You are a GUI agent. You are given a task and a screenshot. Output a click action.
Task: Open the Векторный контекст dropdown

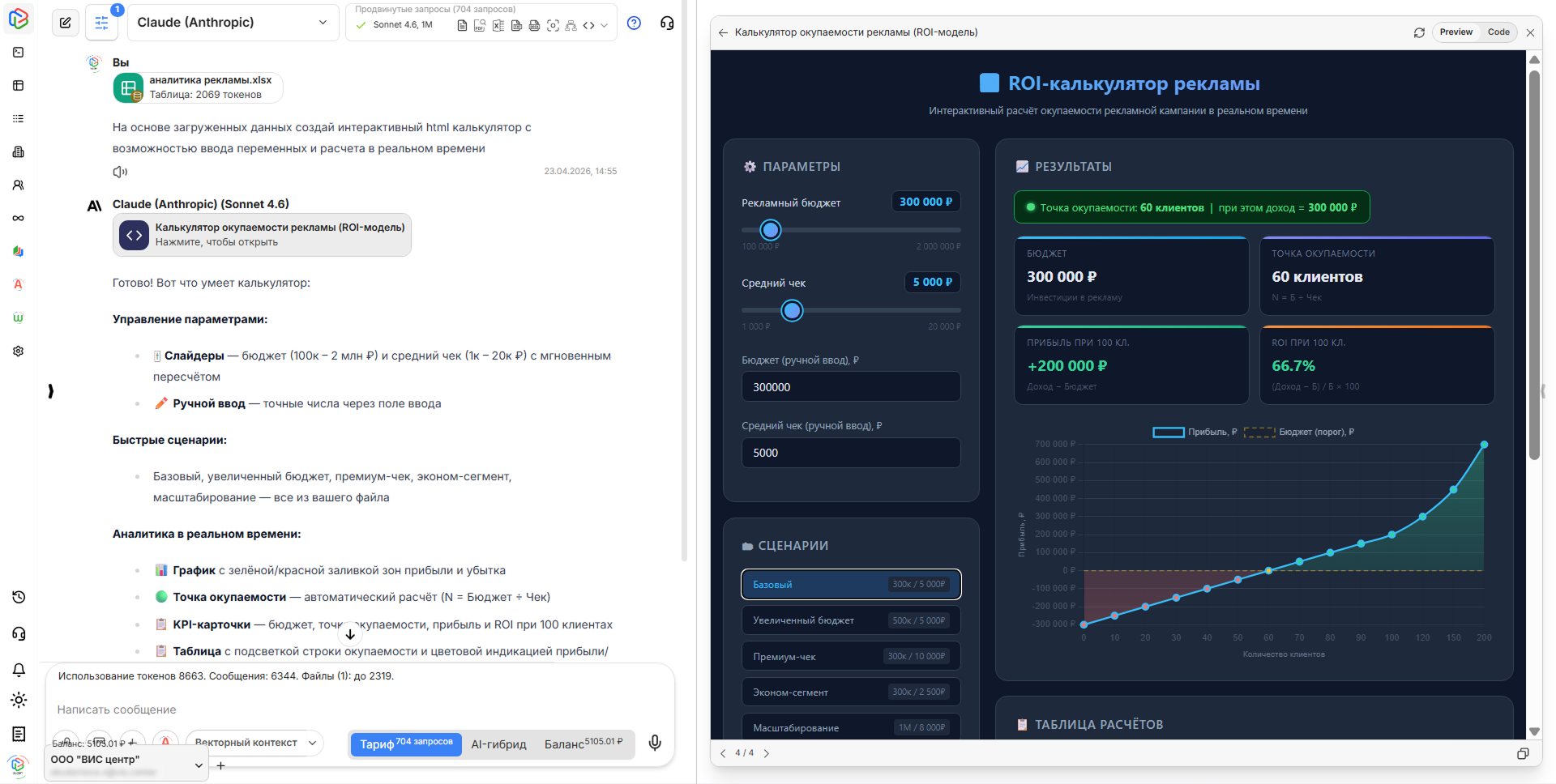[254, 743]
